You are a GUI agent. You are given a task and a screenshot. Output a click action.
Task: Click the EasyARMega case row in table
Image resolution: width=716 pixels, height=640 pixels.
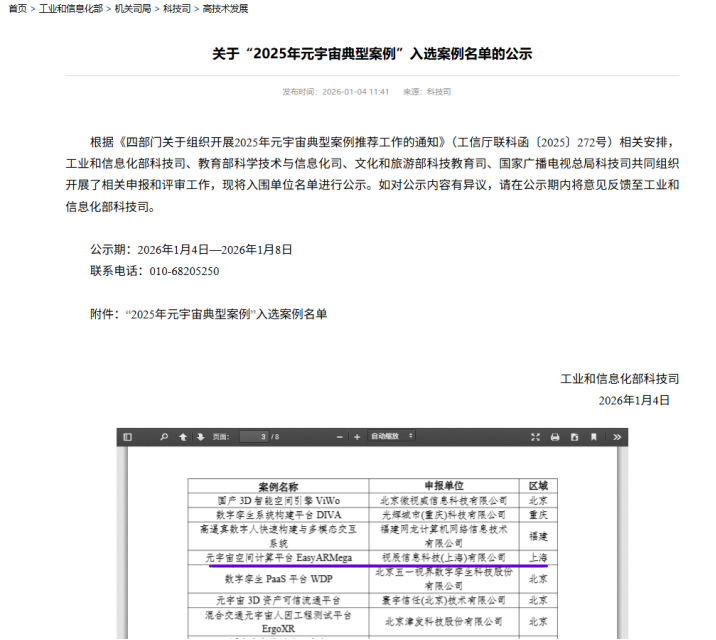point(277,557)
